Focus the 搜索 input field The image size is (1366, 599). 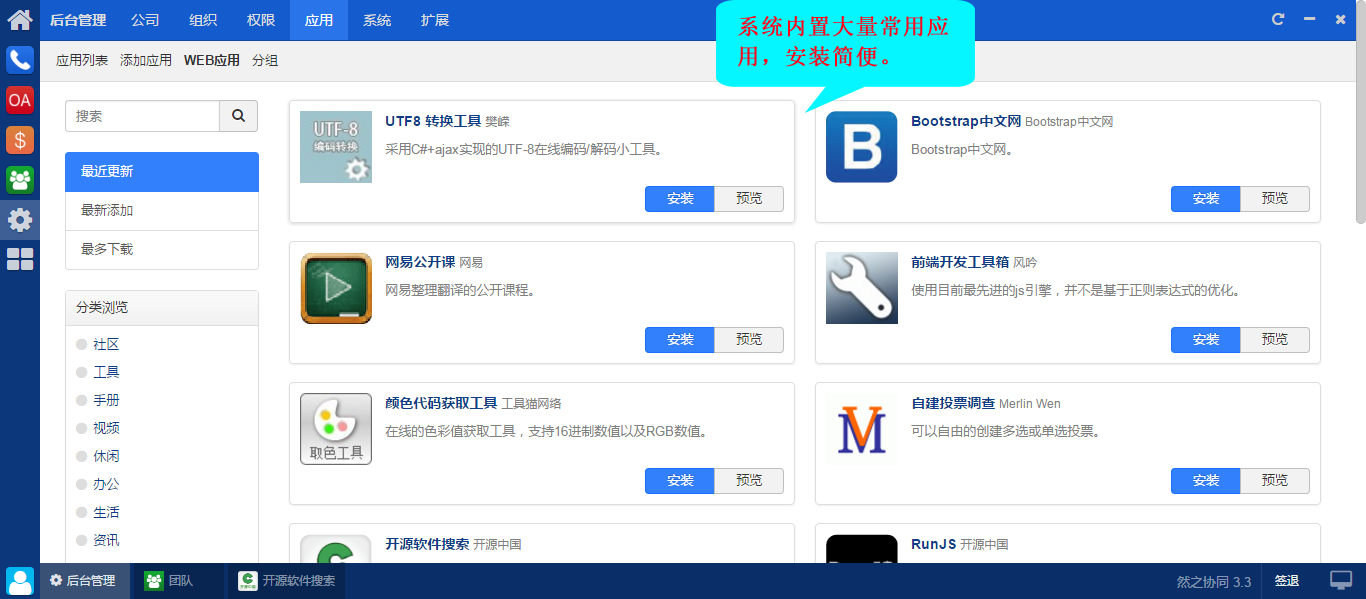coord(143,116)
